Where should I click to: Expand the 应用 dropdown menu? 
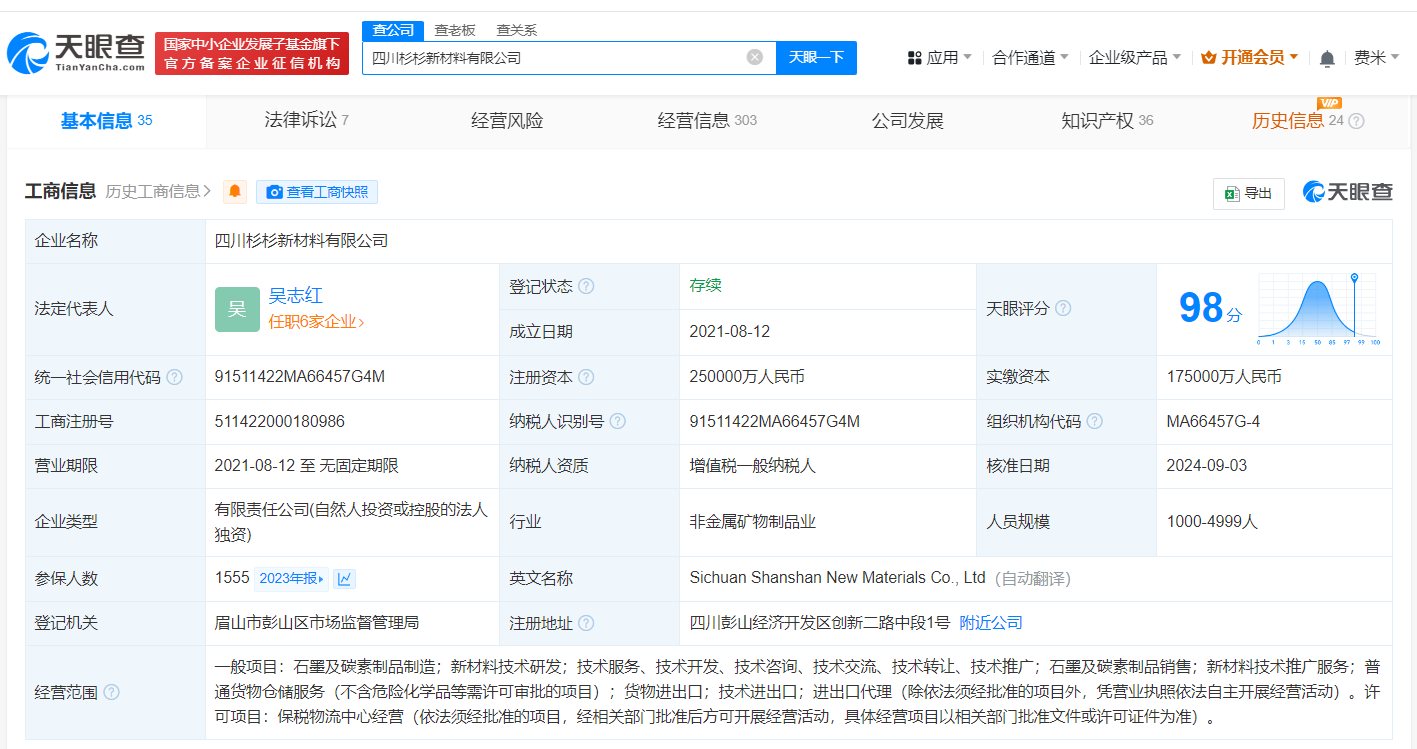[x=940, y=58]
